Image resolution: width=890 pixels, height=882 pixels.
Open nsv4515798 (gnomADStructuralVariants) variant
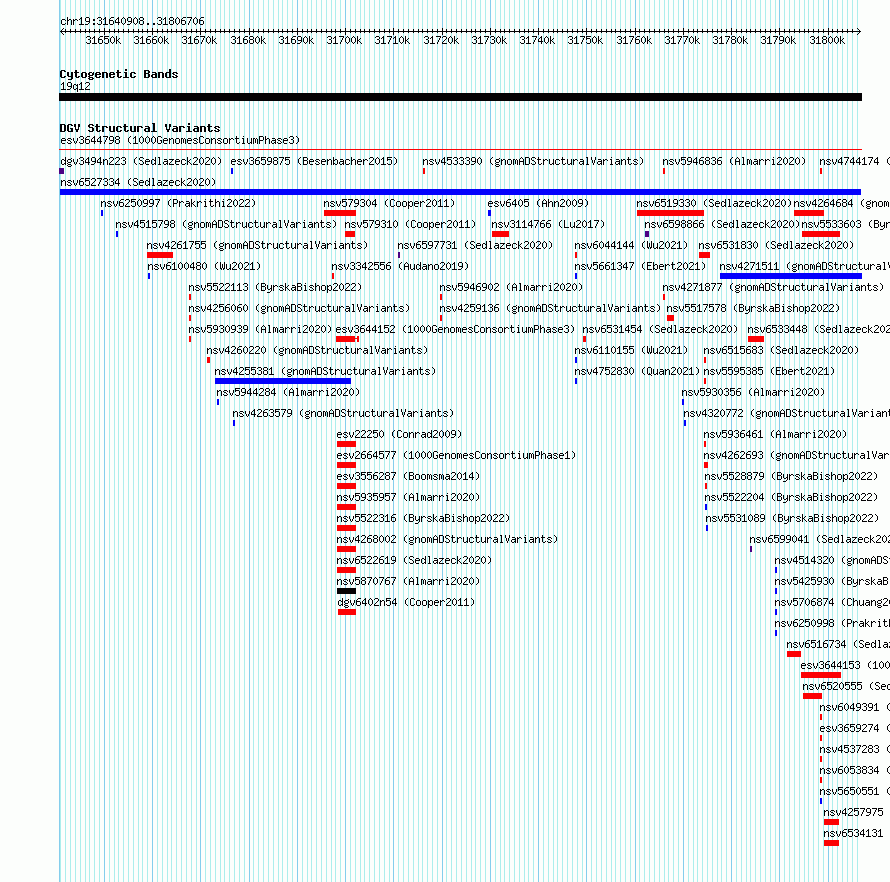click(226, 224)
